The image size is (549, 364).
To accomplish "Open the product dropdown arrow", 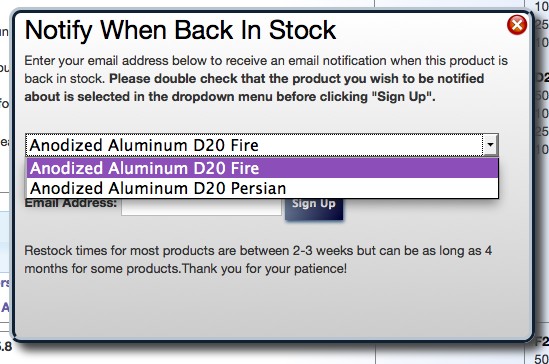I will click(x=490, y=145).
